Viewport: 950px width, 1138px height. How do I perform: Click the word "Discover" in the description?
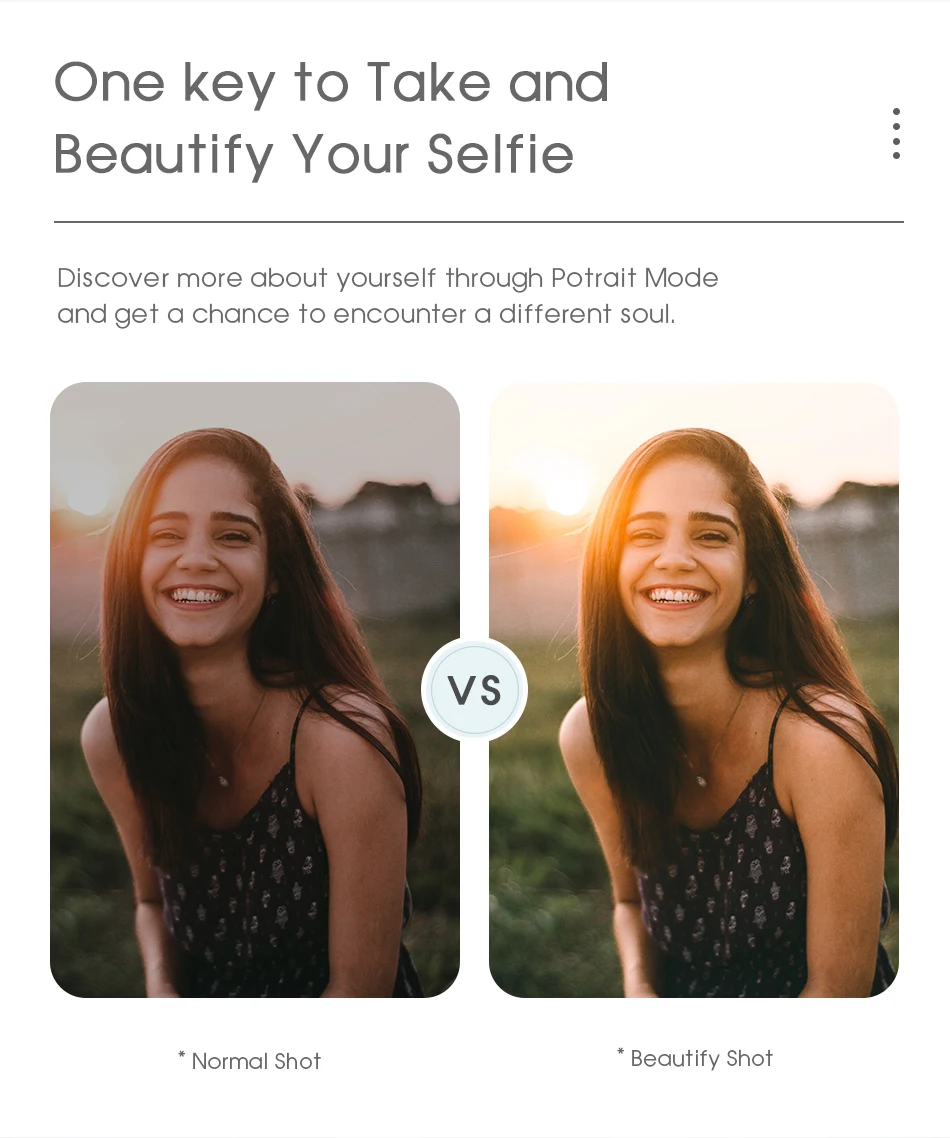click(113, 278)
